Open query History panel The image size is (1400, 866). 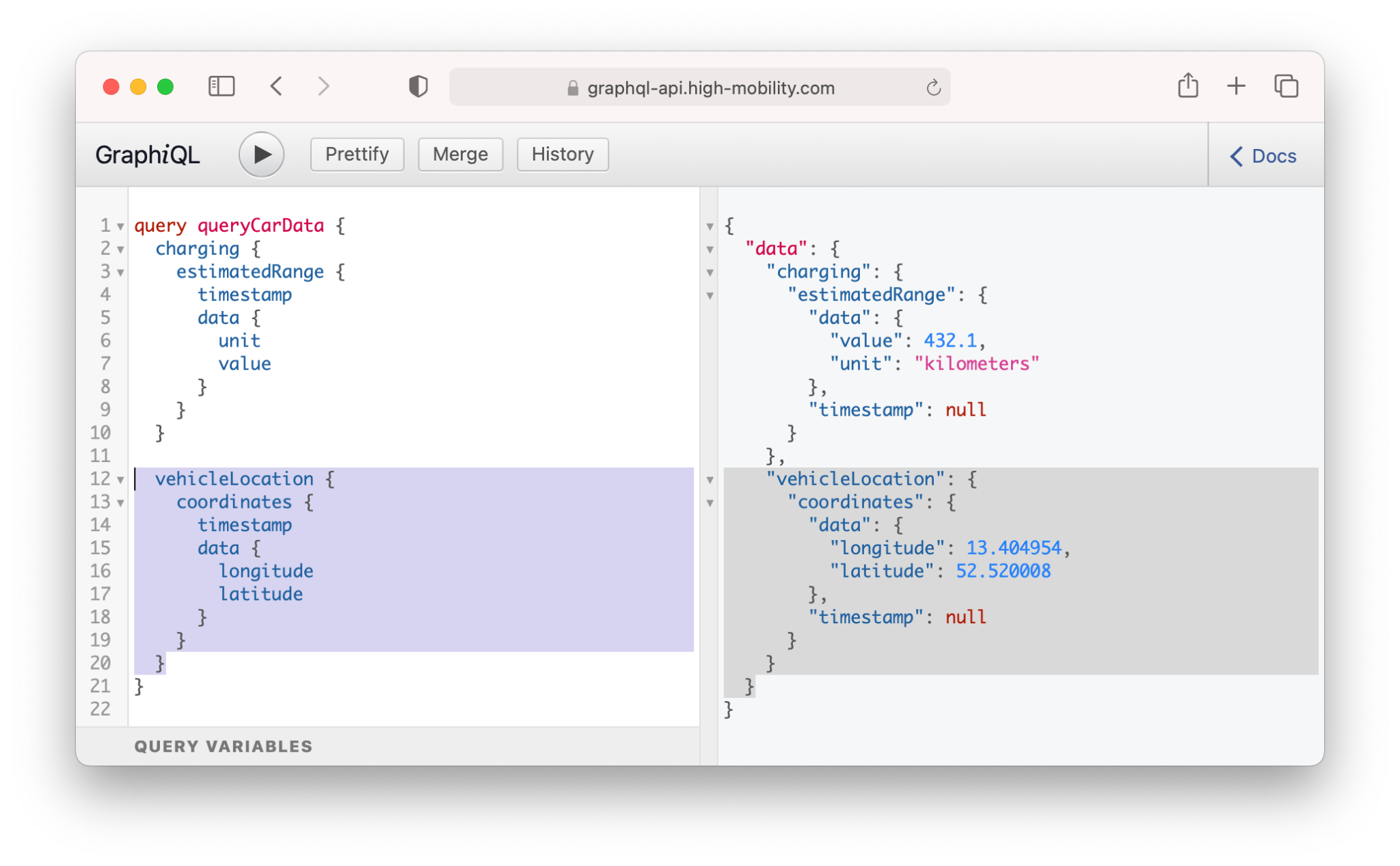562,154
